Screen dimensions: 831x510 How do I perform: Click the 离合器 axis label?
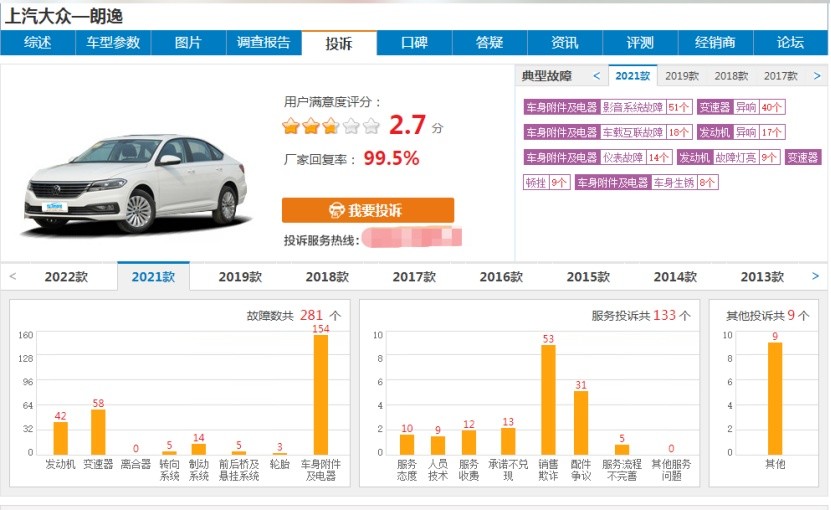[136, 464]
